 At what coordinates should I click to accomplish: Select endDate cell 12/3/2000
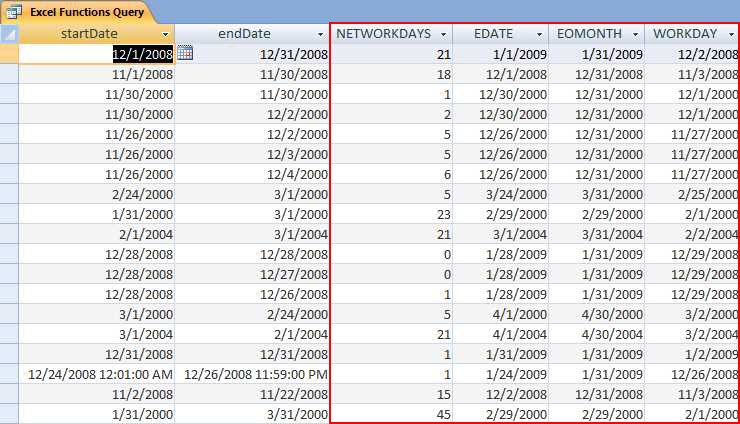[x=252, y=154]
